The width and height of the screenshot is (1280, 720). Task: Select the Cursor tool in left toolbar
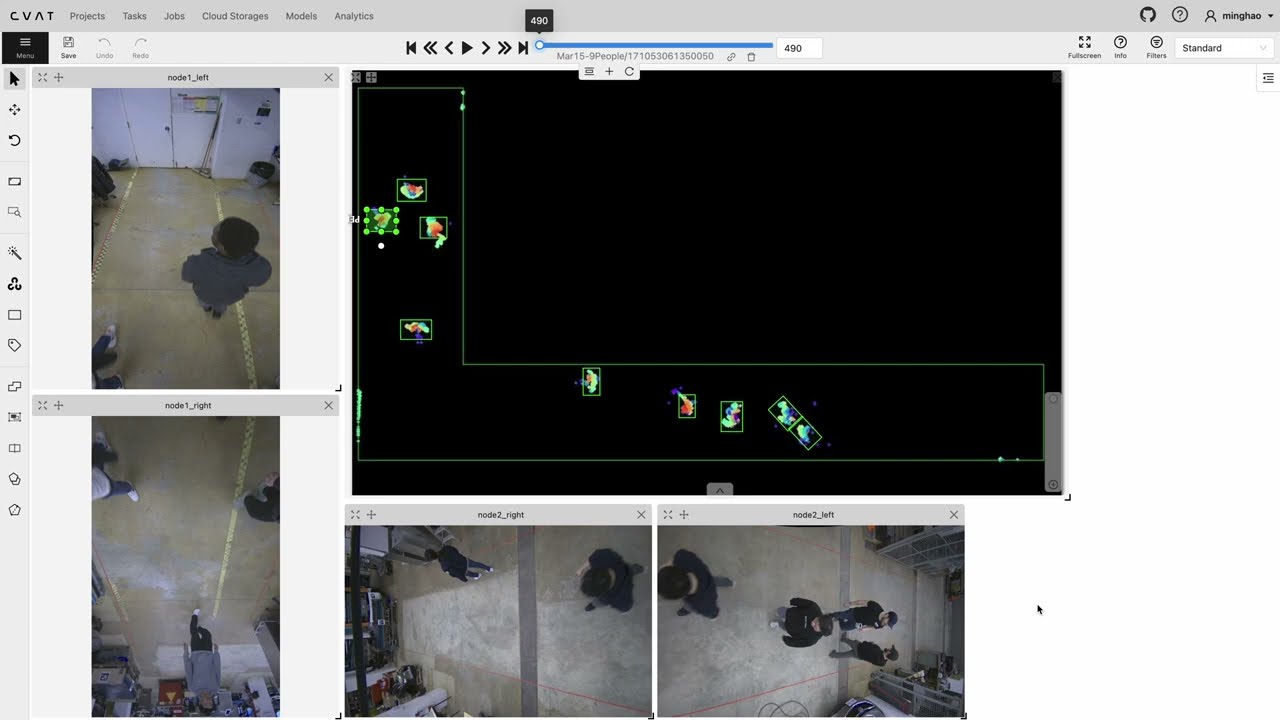(14, 79)
